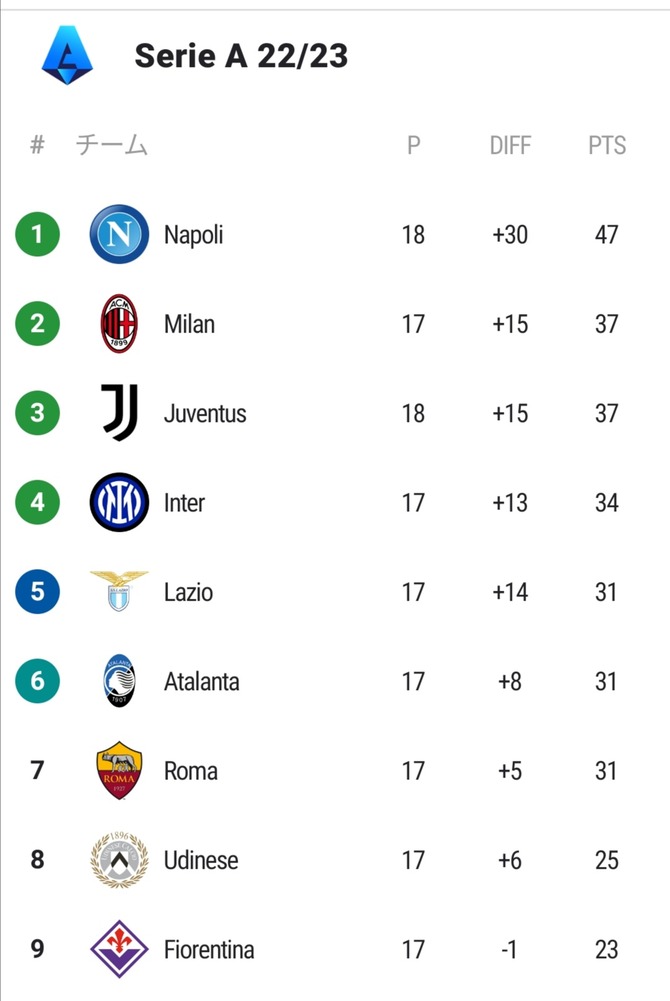Image resolution: width=670 pixels, height=1001 pixels.
Task: Open the Juventus team name
Action: click(205, 413)
